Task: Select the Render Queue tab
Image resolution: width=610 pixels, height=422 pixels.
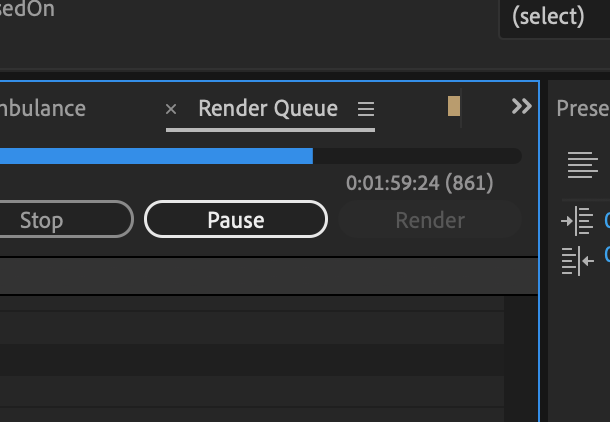Action: click(x=268, y=109)
